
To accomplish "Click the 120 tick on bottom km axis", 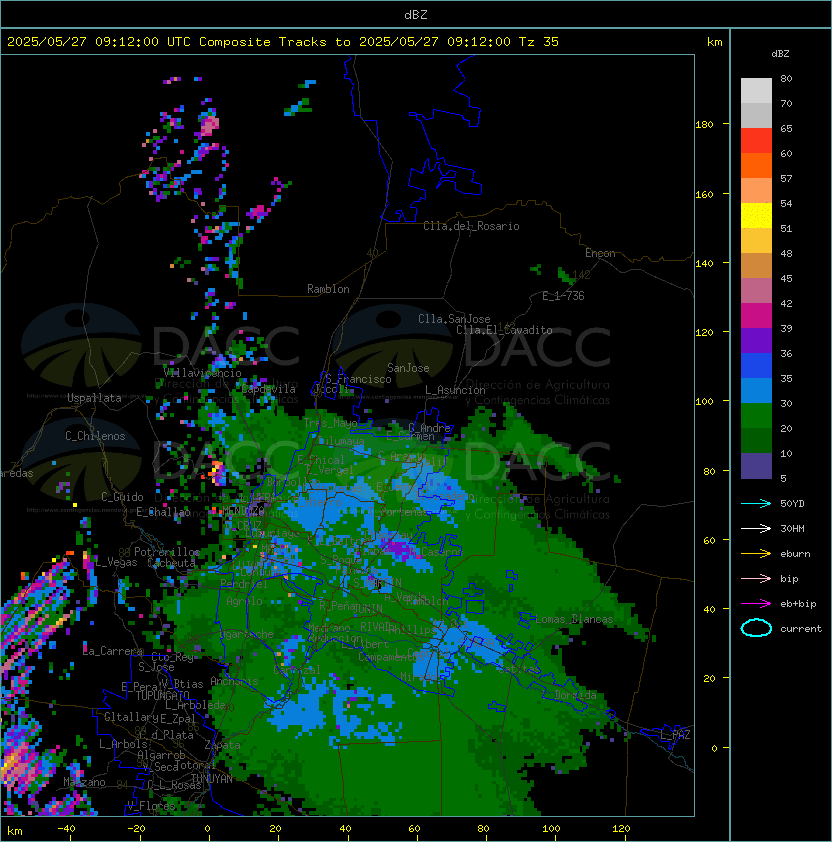I will click(x=621, y=829).
